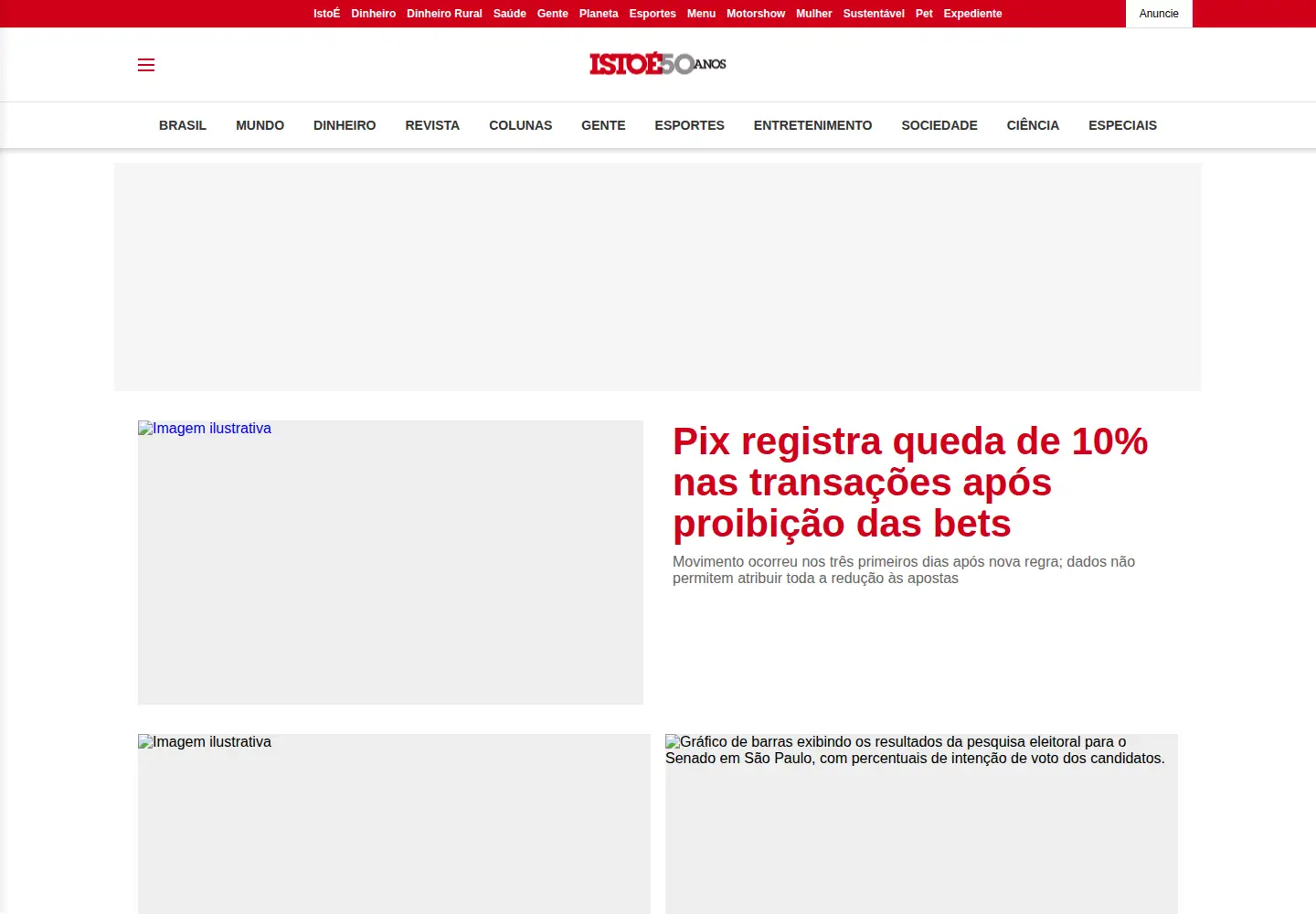Open the Pet top bar link

point(924,14)
